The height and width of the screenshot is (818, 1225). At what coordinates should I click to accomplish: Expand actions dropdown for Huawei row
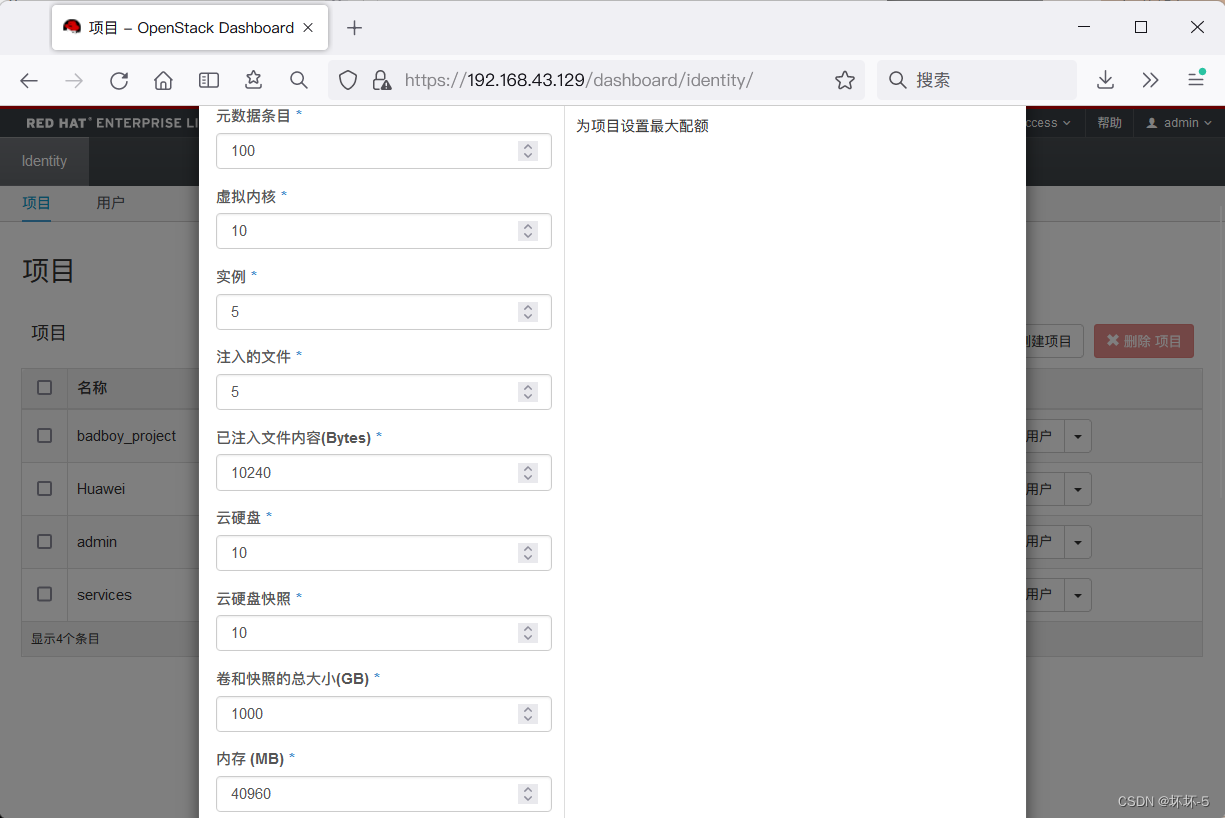point(1077,489)
